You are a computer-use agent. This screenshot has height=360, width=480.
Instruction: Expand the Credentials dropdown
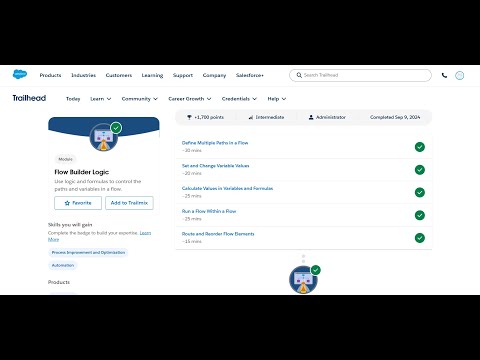(239, 99)
